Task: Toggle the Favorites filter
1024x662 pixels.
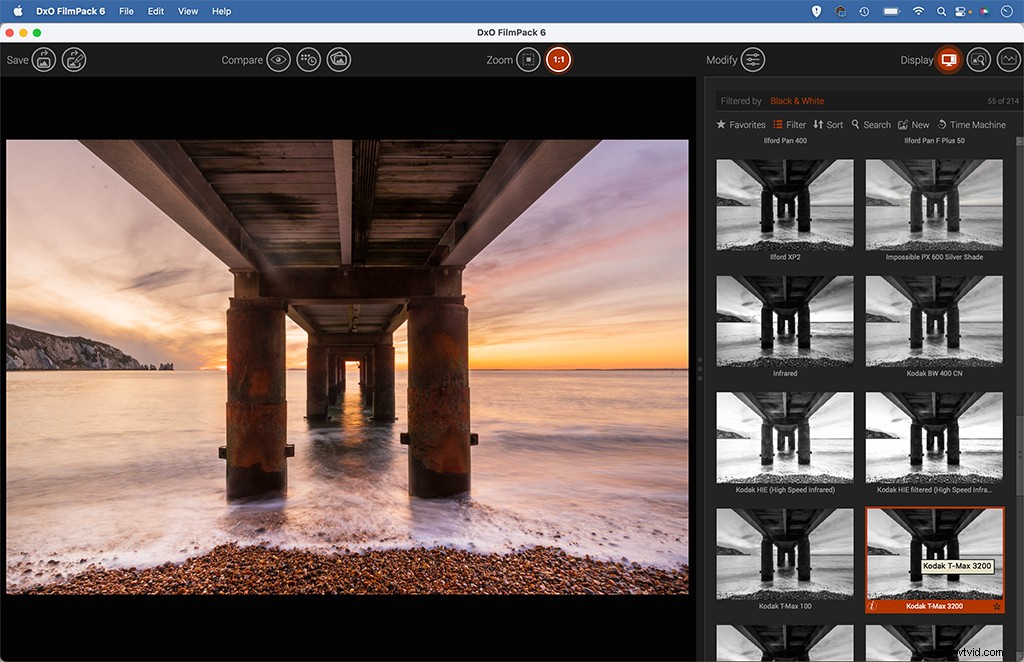Action: click(740, 124)
